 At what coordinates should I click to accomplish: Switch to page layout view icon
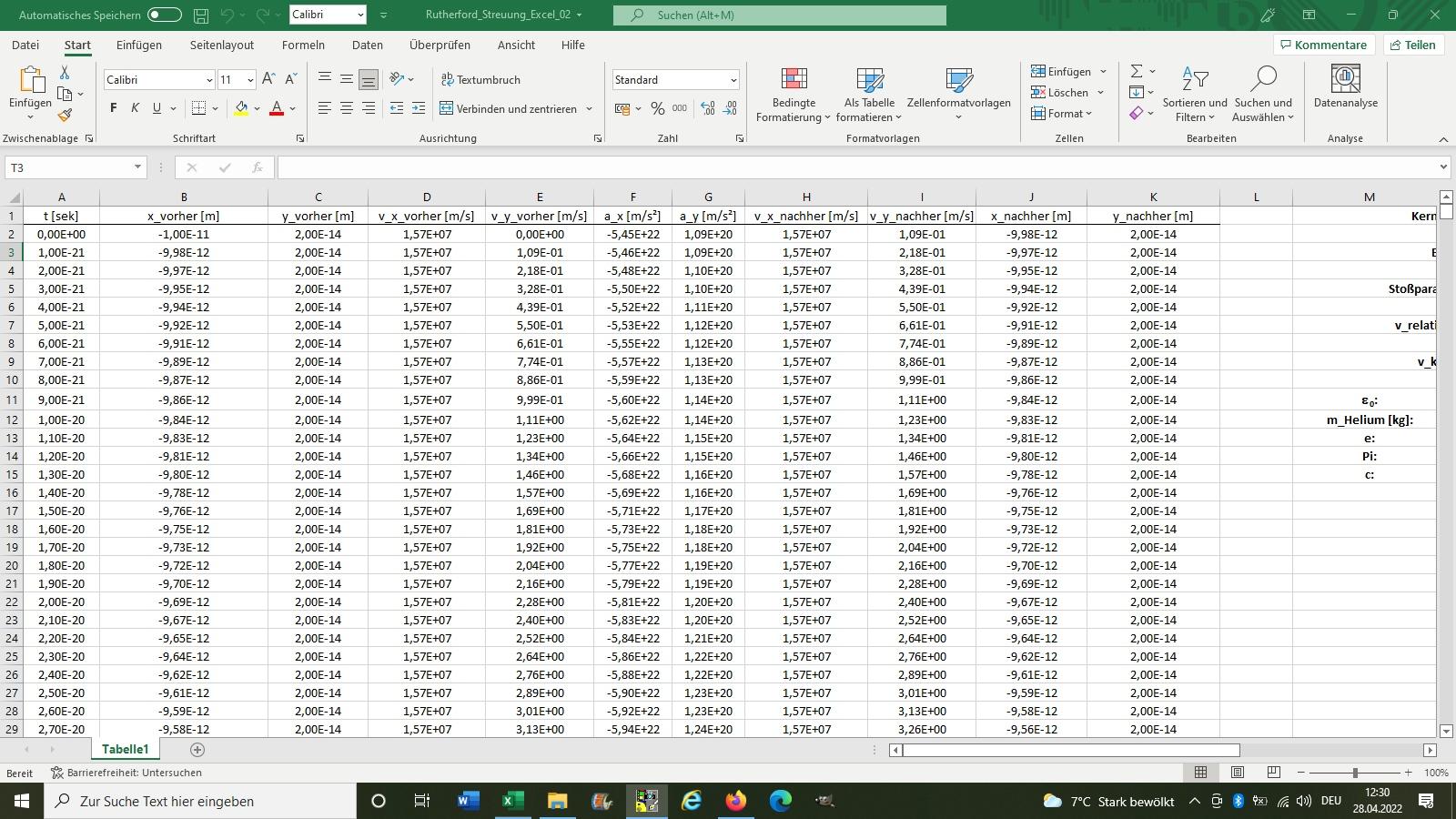pos(1238,772)
